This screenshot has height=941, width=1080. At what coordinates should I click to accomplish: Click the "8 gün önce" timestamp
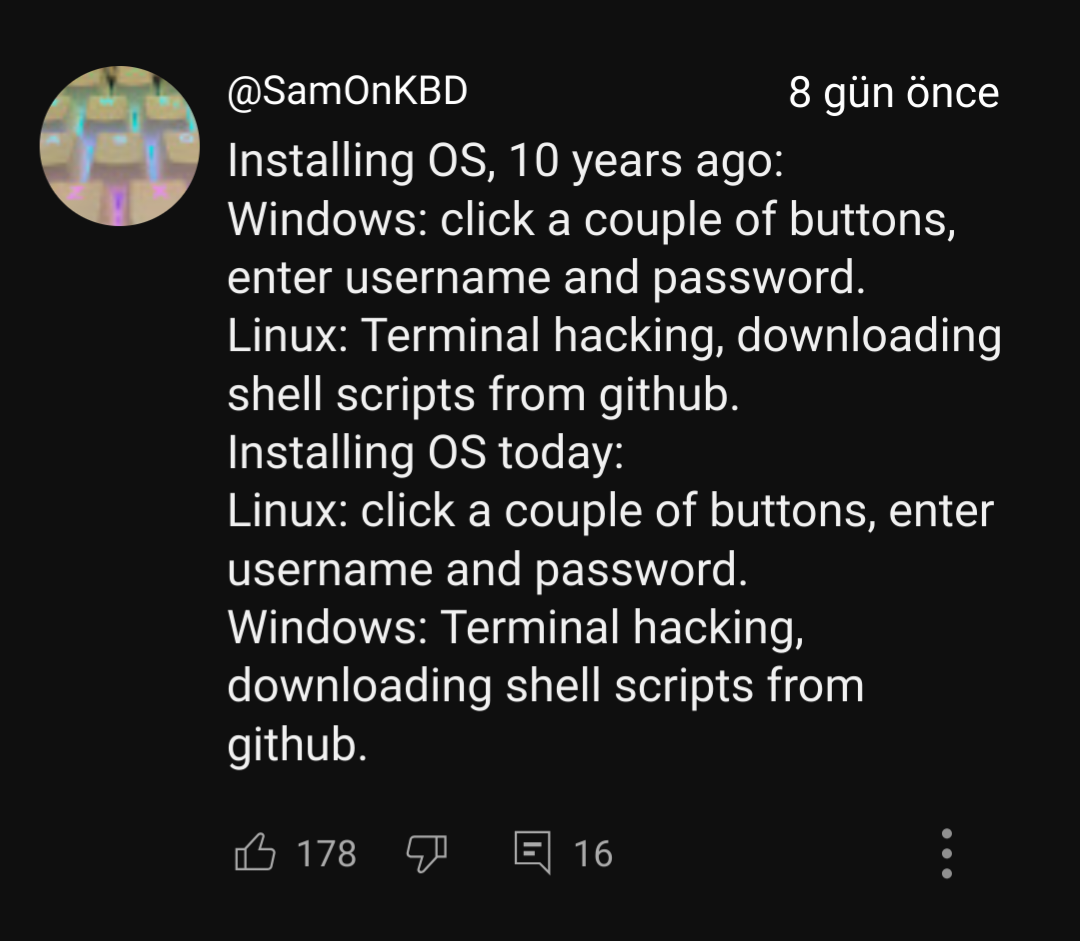pos(893,93)
